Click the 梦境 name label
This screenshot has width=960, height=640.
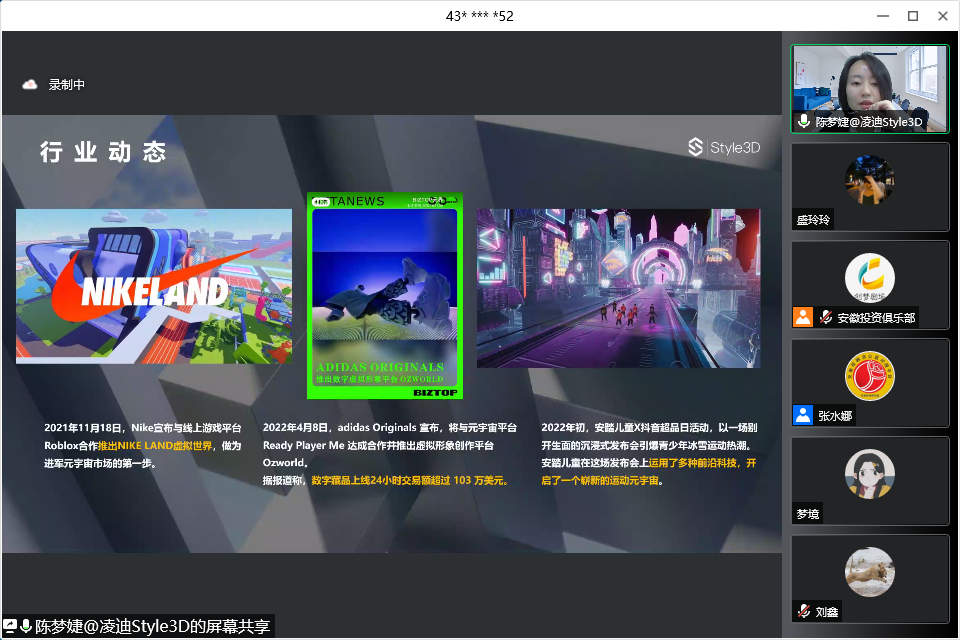(808, 514)
